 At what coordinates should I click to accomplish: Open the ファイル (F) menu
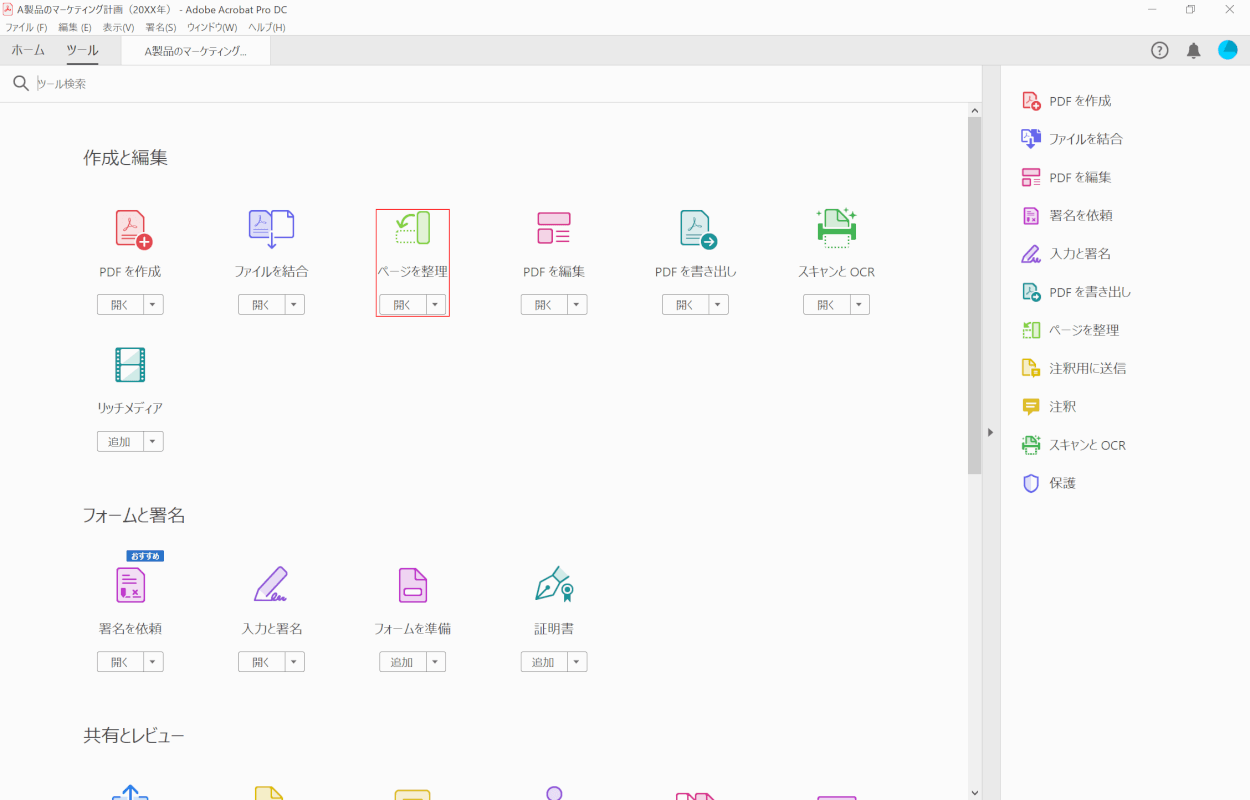[26, 27]
